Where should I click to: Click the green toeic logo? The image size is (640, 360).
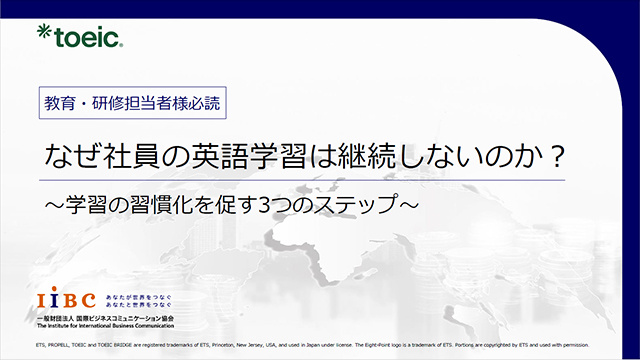point(80,36)
